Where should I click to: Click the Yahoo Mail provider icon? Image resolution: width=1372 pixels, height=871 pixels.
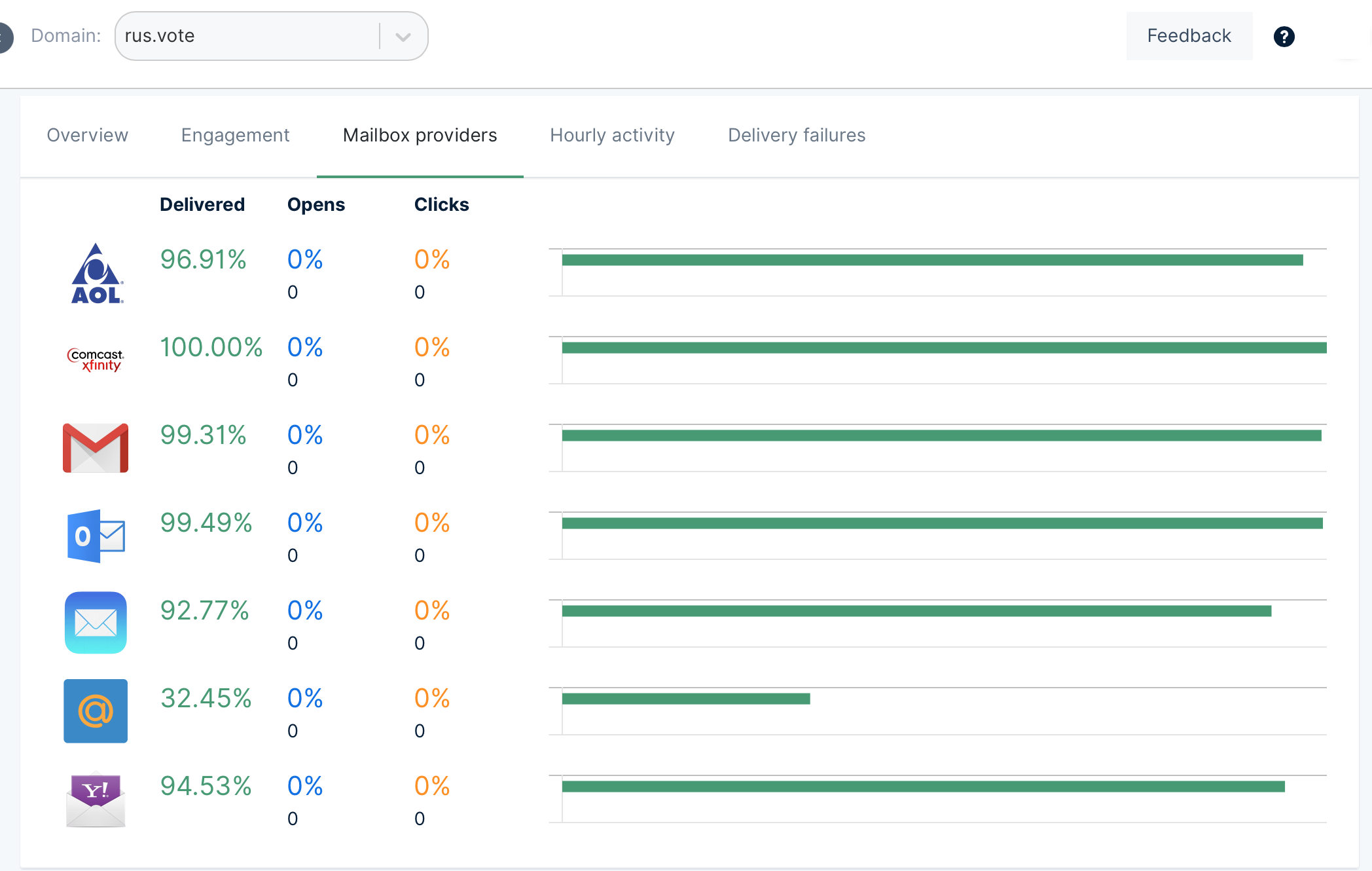[96, 799]
